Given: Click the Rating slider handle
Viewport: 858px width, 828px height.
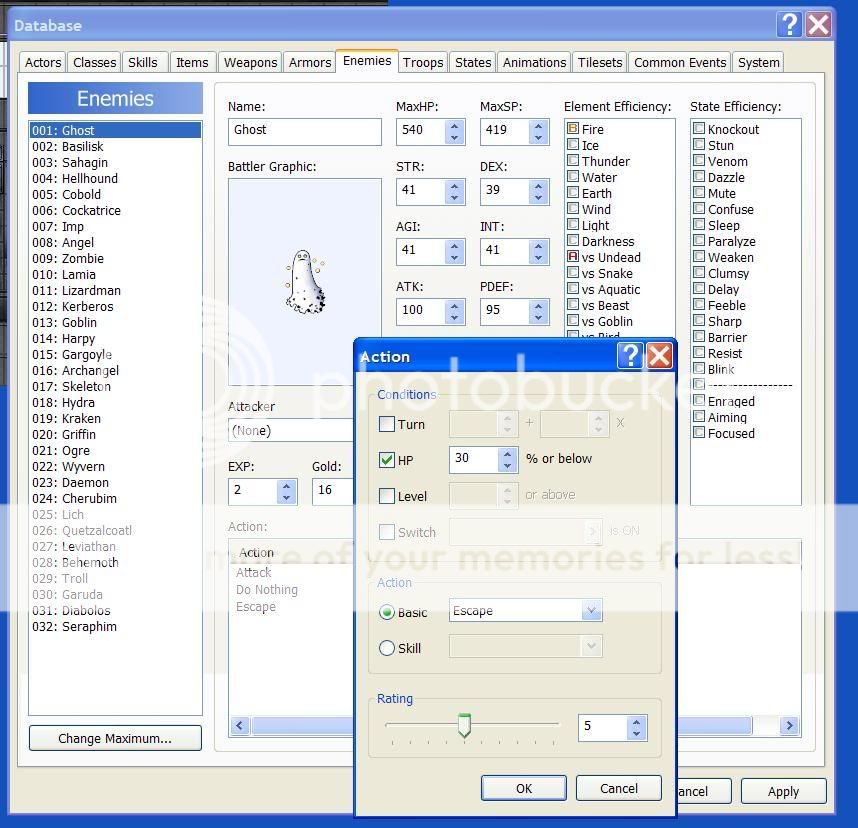Looking at the screenshot, I should 464,725.
